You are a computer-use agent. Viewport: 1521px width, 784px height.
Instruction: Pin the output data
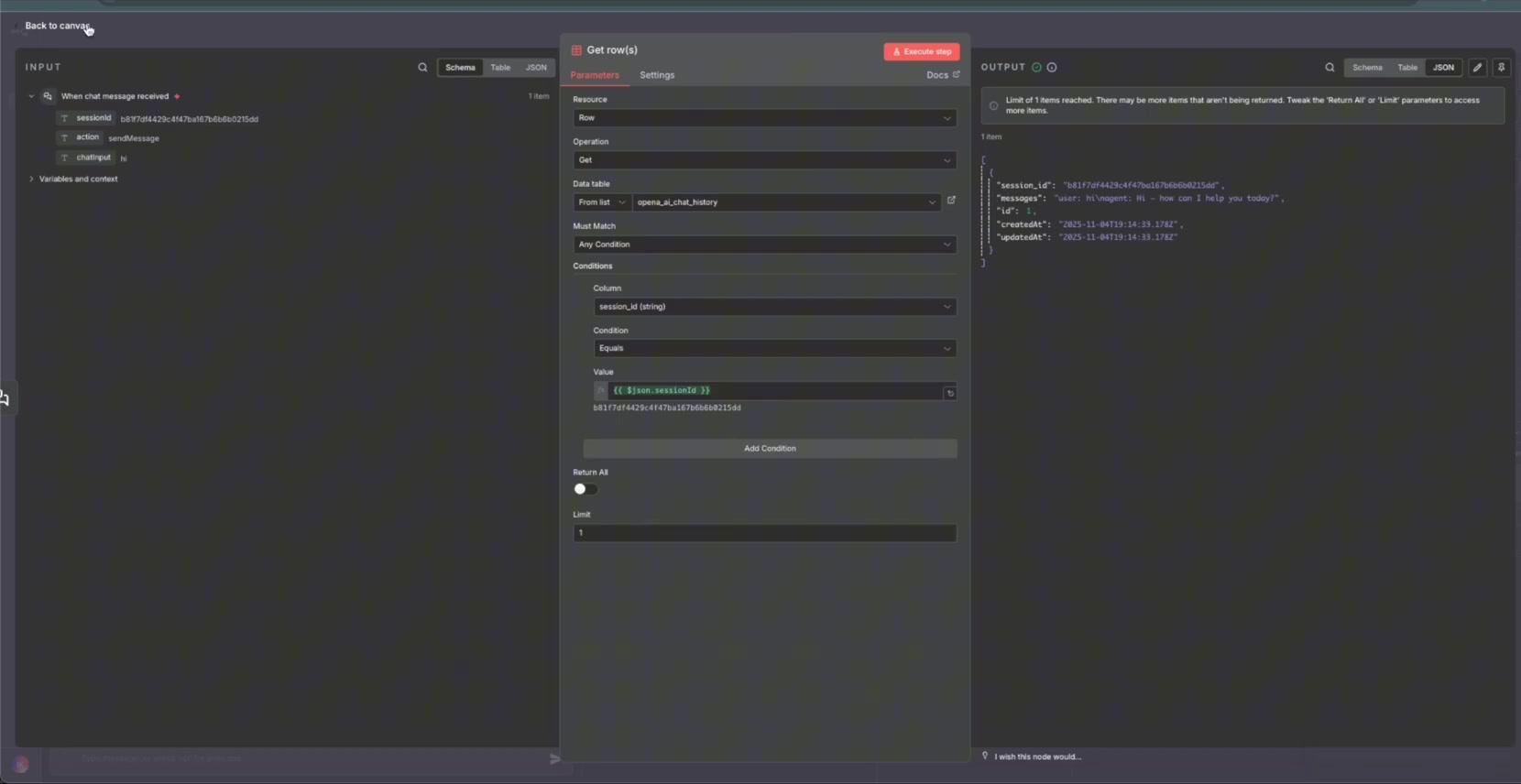pyautogui.click(x=1501, y=68)
